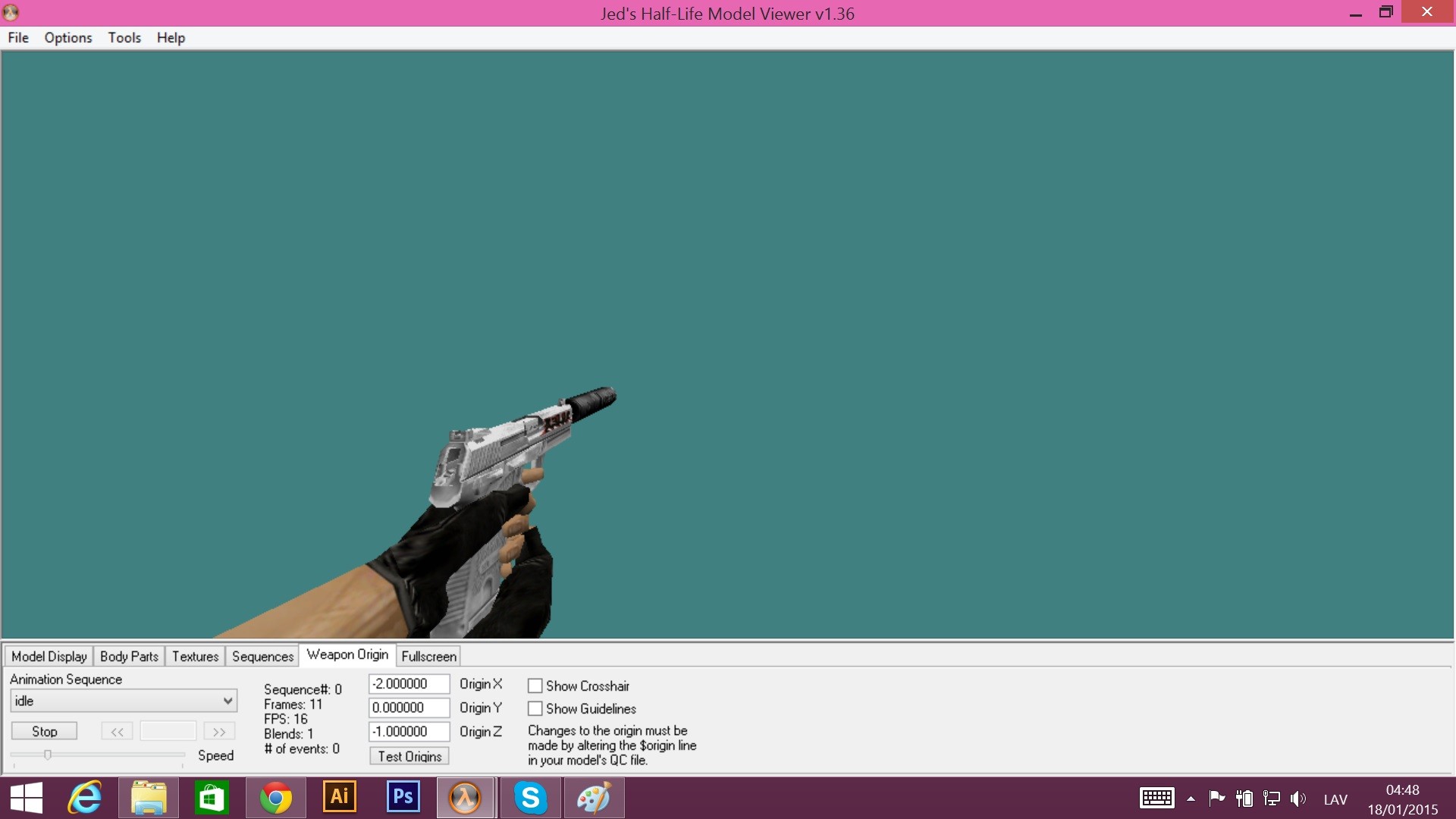Click the Origin X value field
Screen dimensions: 1456x819
tap(407, 683)
